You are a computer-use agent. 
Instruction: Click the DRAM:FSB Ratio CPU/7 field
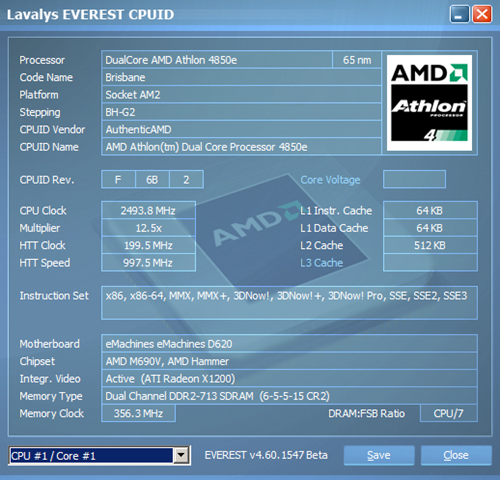click(x=448, y=413)
